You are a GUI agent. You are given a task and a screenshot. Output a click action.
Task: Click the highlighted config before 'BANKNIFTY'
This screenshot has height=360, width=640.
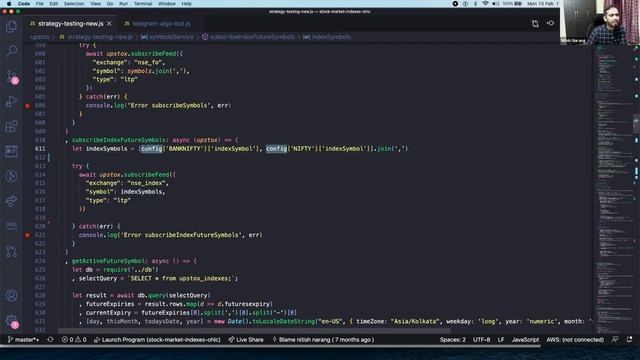(151, 149)
